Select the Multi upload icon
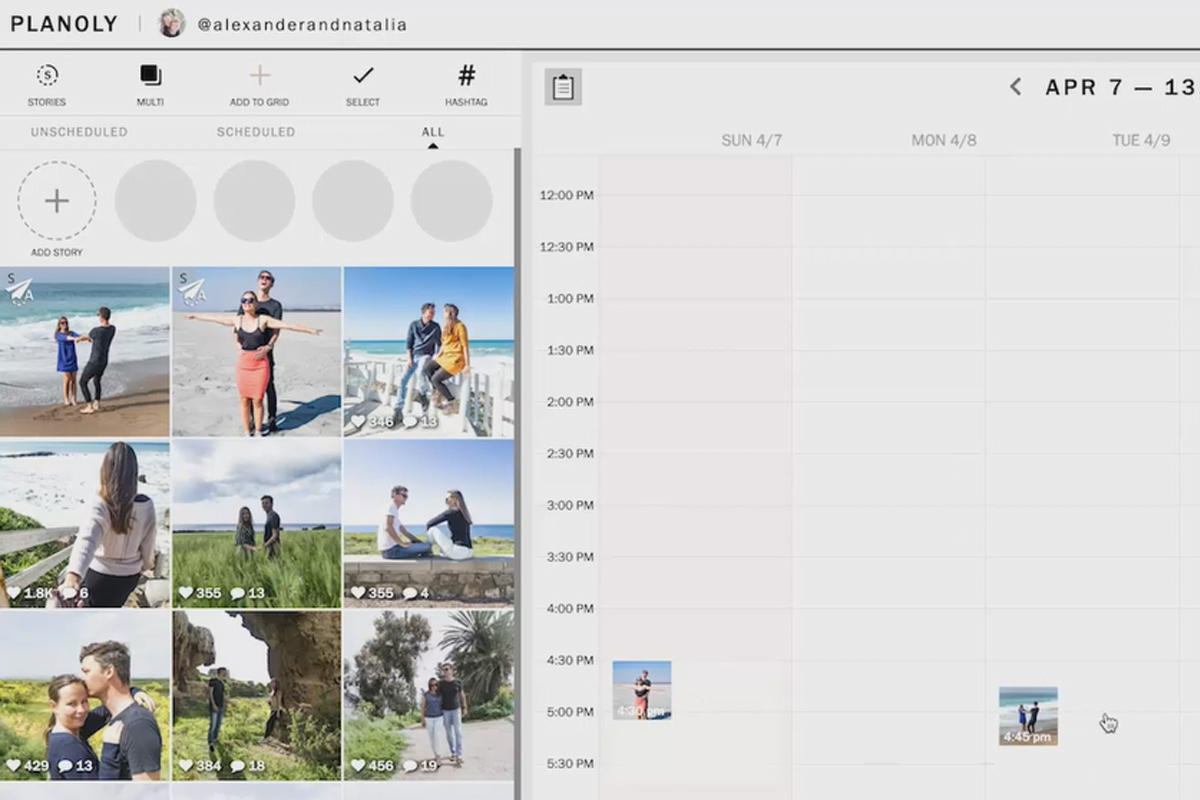Screen dimensions: 1200x800 click(x=150, y=76)
